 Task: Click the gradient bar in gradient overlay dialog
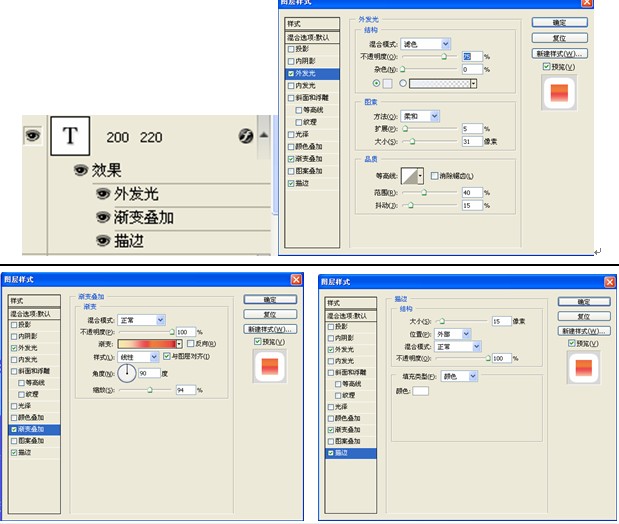(150, 343)
